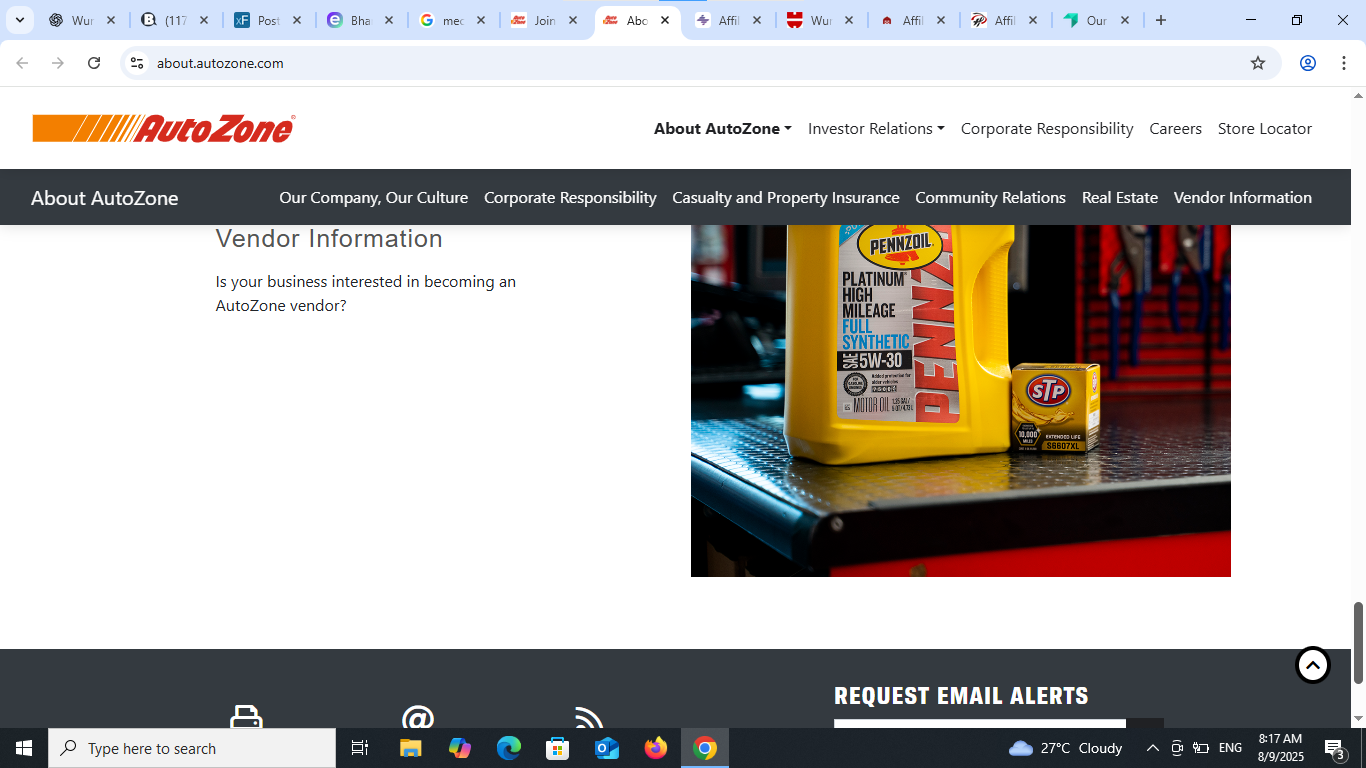This screenshot has height=768, width=1366.
Task: Click the AutoZone logo
Action: (164, 129)
